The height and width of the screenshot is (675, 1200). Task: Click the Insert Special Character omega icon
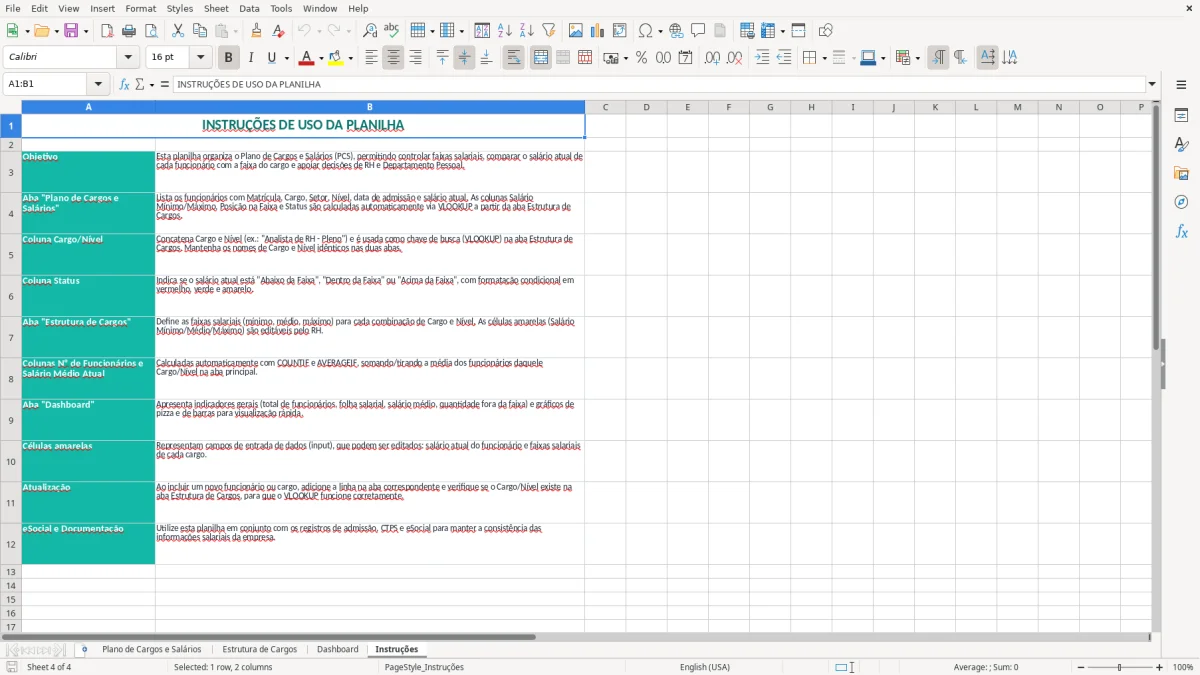pos(645,31)
